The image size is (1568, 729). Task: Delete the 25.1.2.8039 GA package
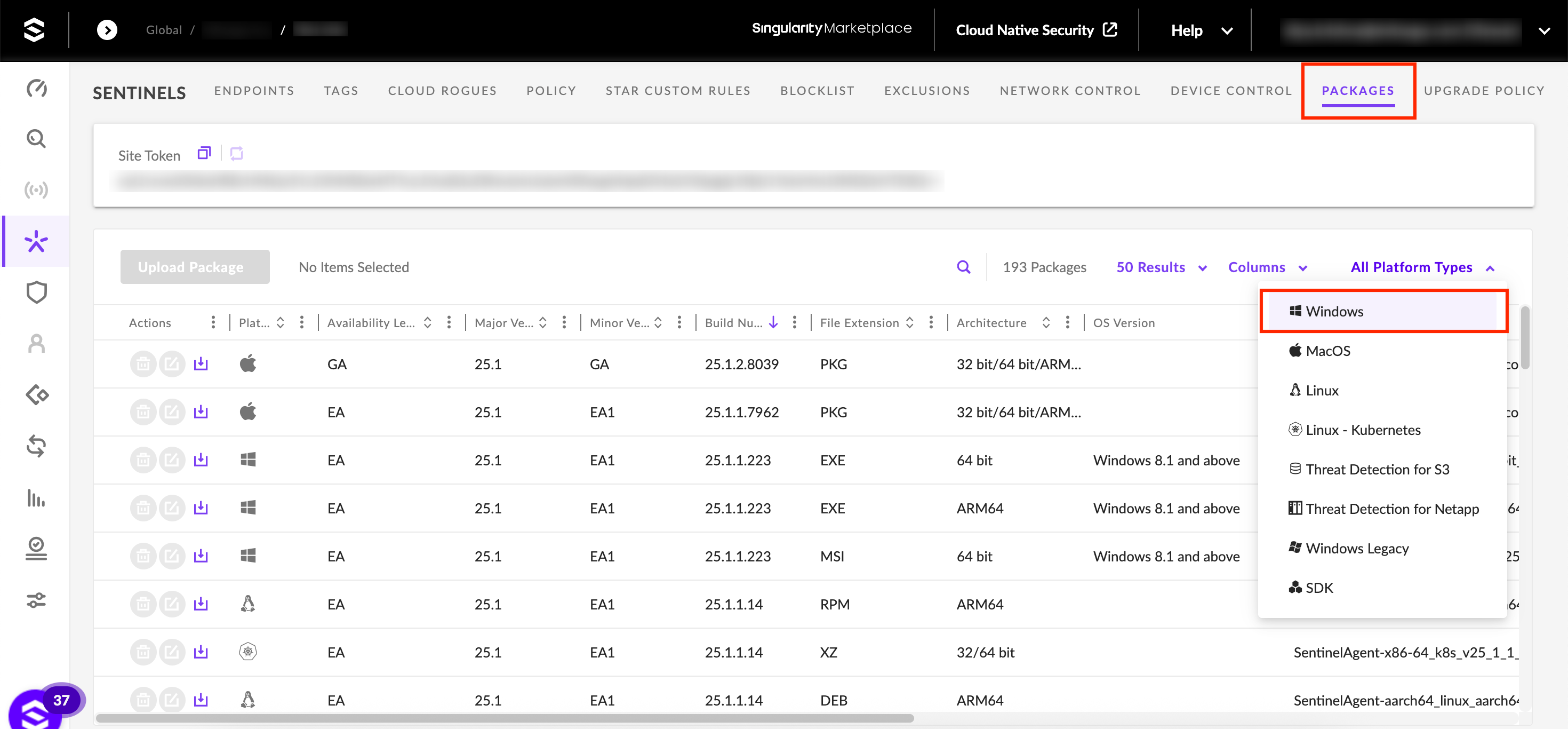(x=143, y=364)
